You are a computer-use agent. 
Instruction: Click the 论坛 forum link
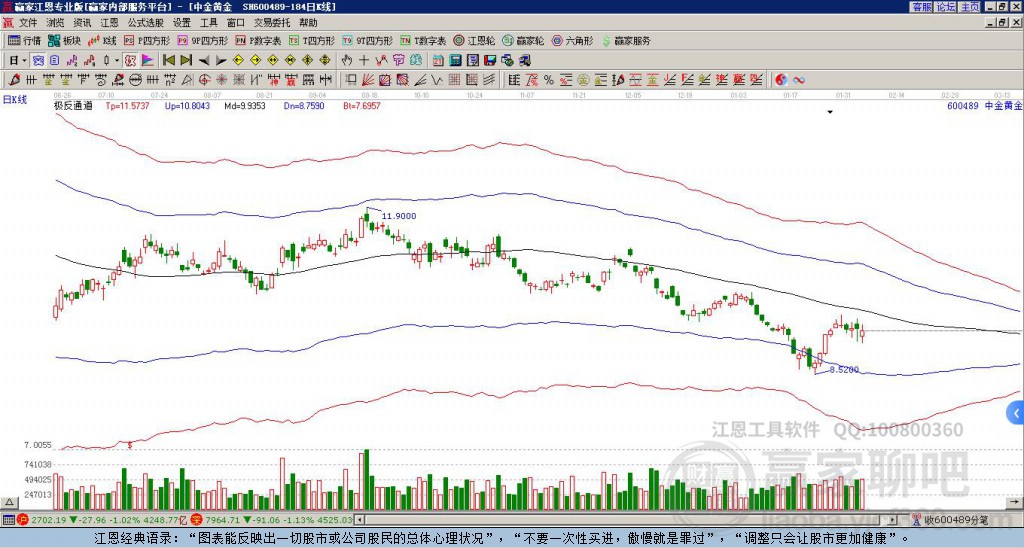pos(946,7)
